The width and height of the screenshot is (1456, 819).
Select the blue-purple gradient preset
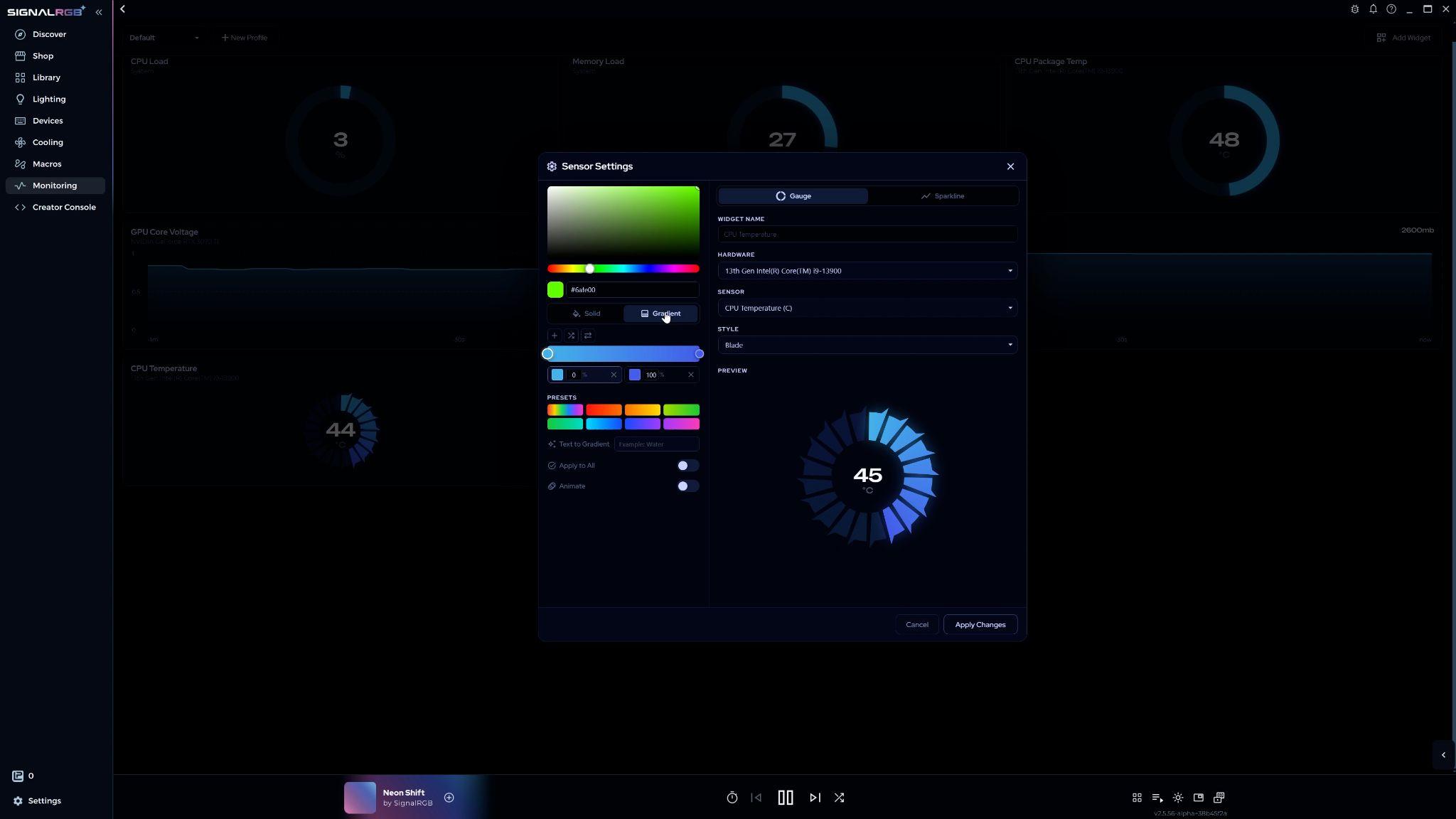pyautogui.click(x=643, y=424)
